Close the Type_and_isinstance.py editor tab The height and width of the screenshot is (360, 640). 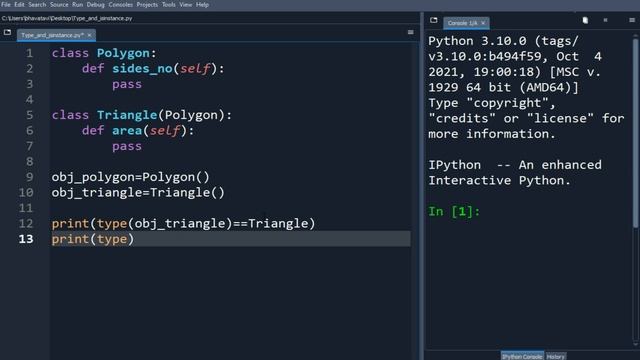(x=89, y=35)
